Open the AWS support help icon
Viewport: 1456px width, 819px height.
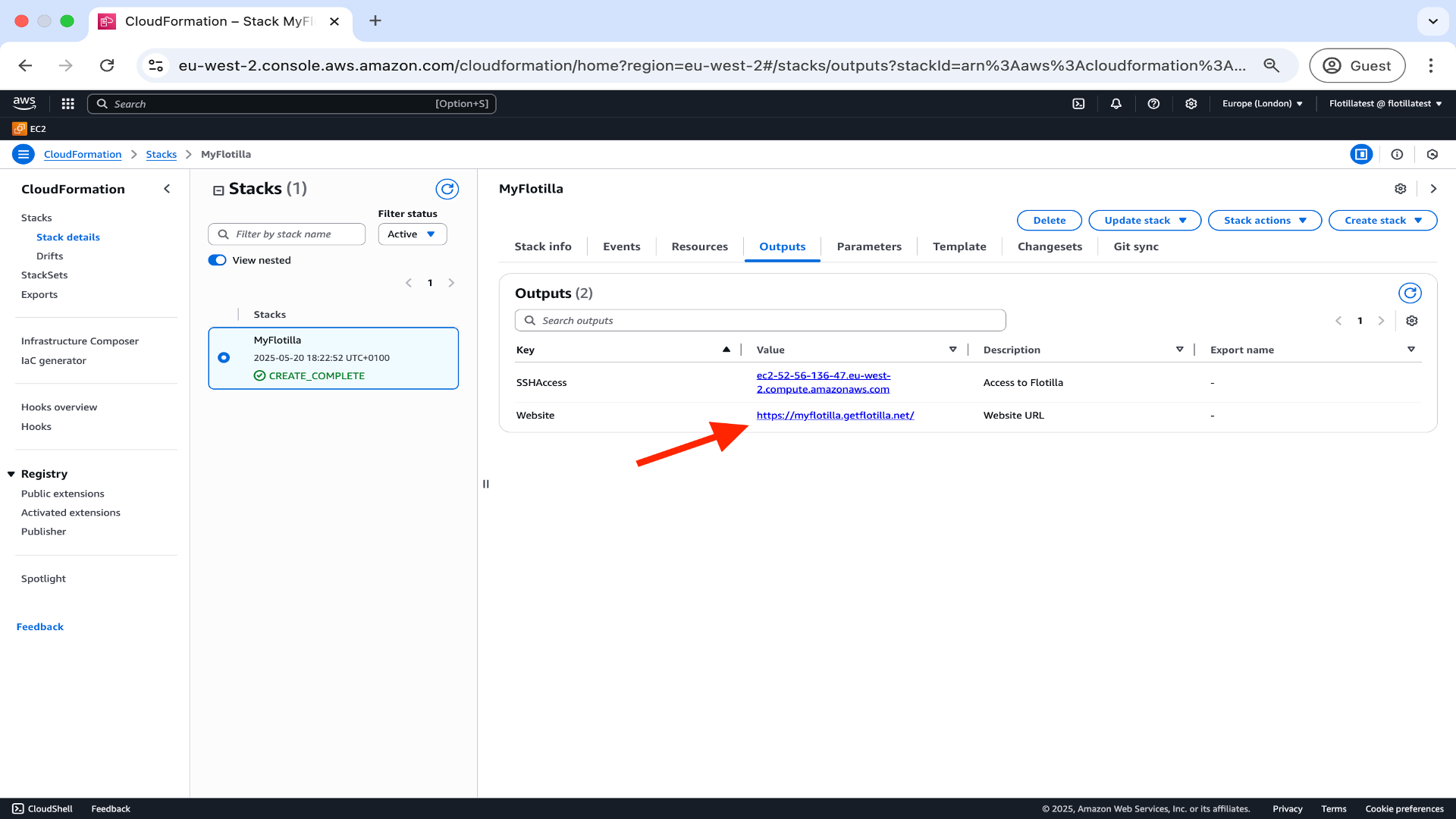coord(1153,104)
